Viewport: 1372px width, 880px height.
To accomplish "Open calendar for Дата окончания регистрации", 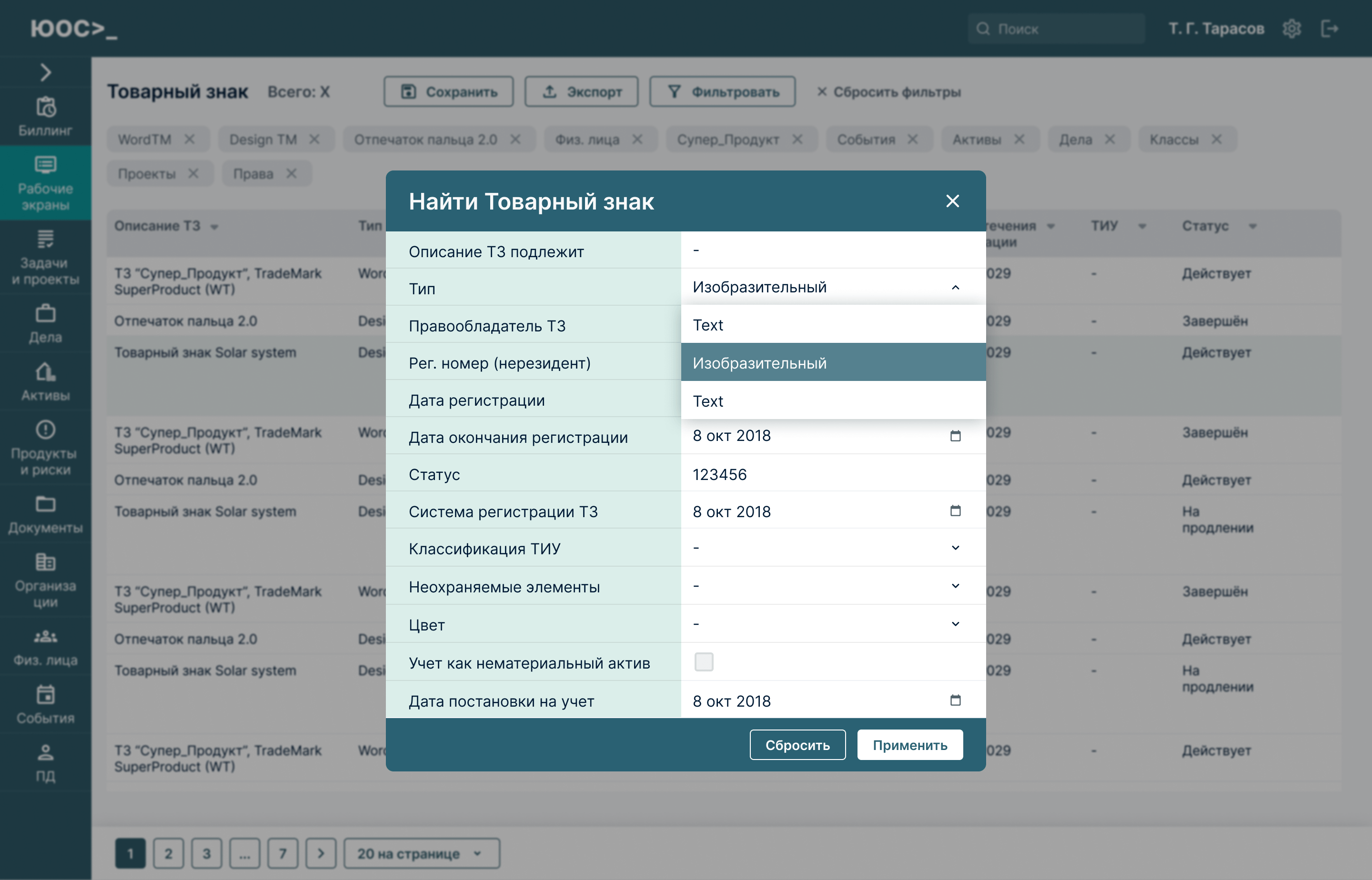I will tap(955, 436).
